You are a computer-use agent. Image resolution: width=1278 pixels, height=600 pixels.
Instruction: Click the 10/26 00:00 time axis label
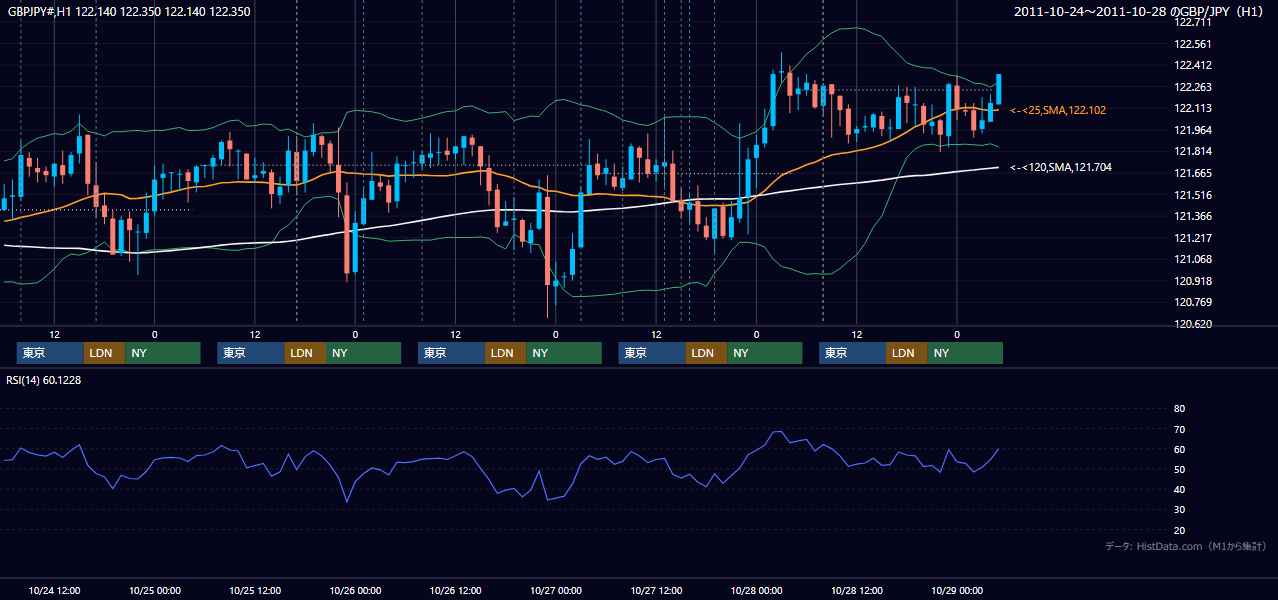tap(355, 590)
